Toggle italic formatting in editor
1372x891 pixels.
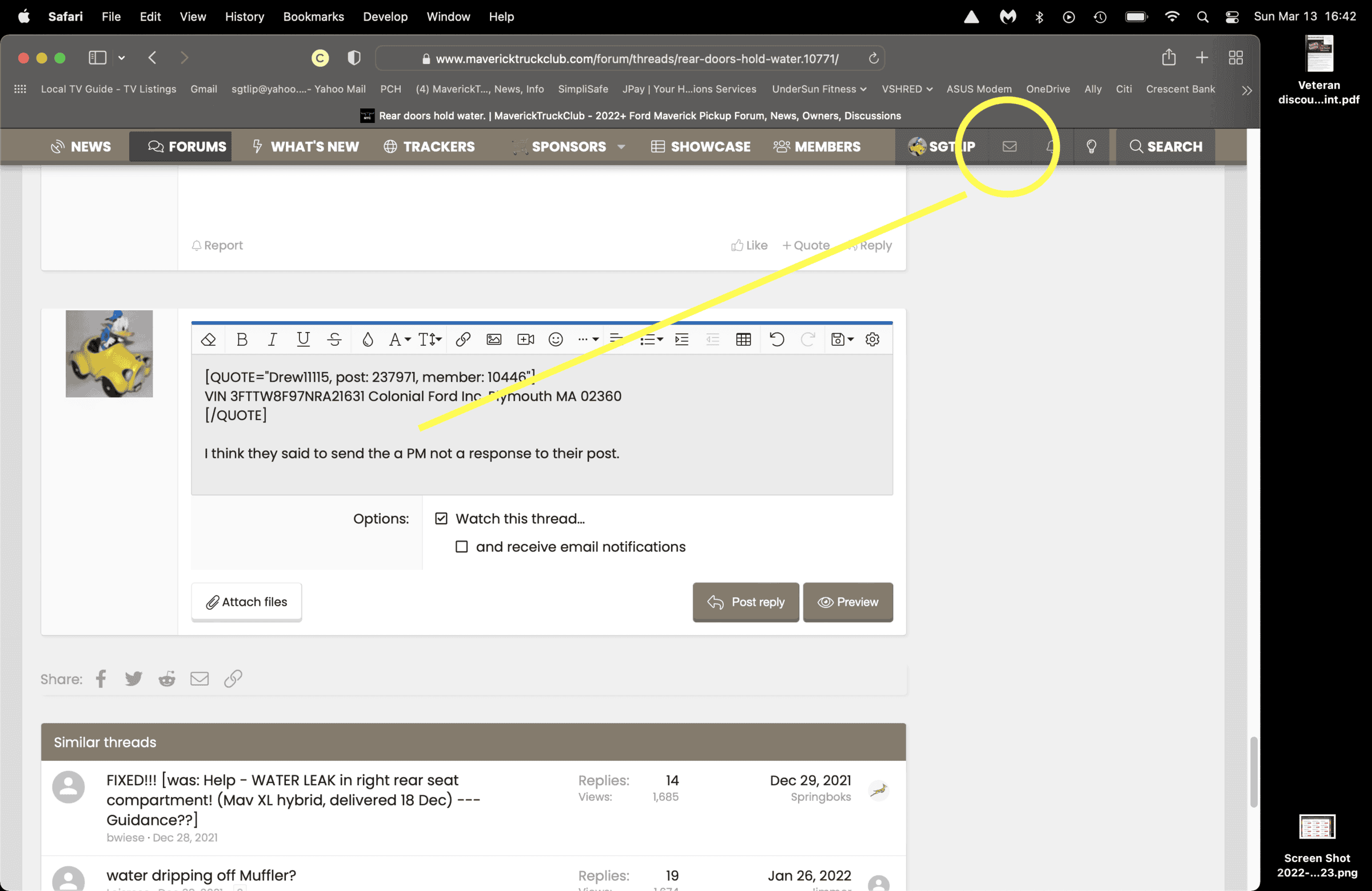pos(272,339)
